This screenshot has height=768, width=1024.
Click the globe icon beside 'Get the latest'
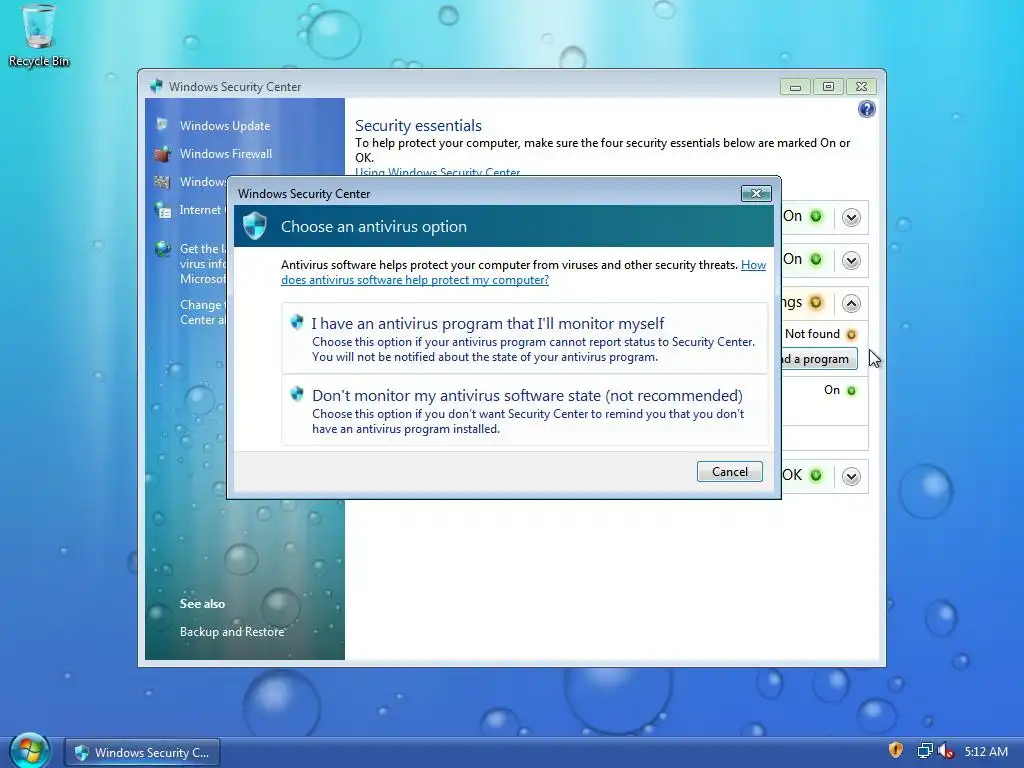click(x=163, y=249)
